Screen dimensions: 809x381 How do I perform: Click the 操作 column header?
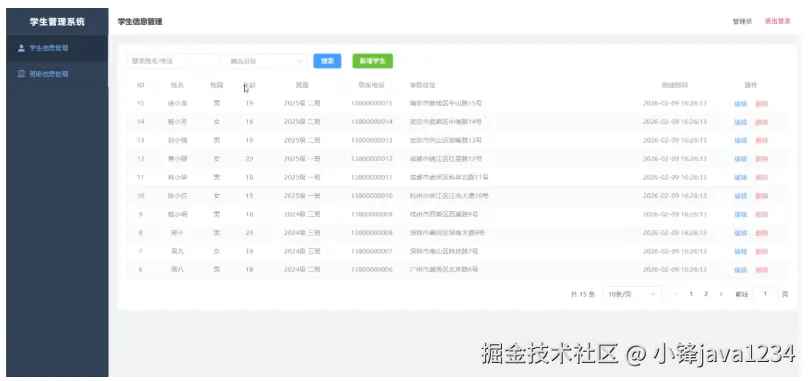[x=751, y=85]
